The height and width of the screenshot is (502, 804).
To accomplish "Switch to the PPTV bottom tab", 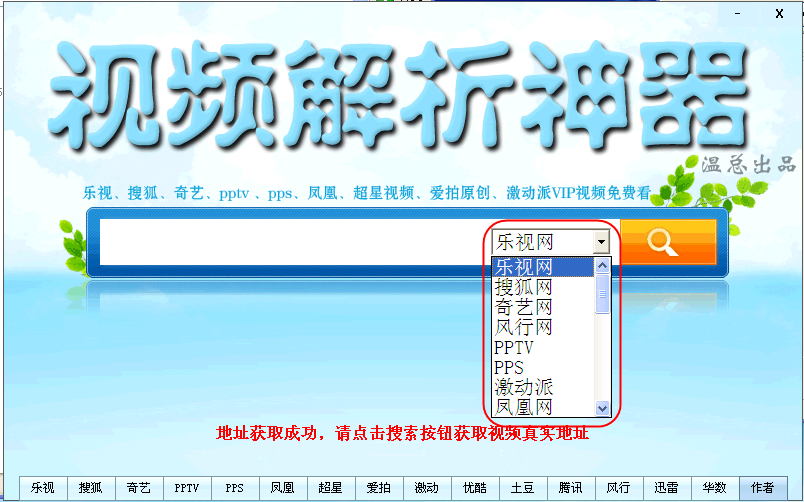I will [187, 487].
